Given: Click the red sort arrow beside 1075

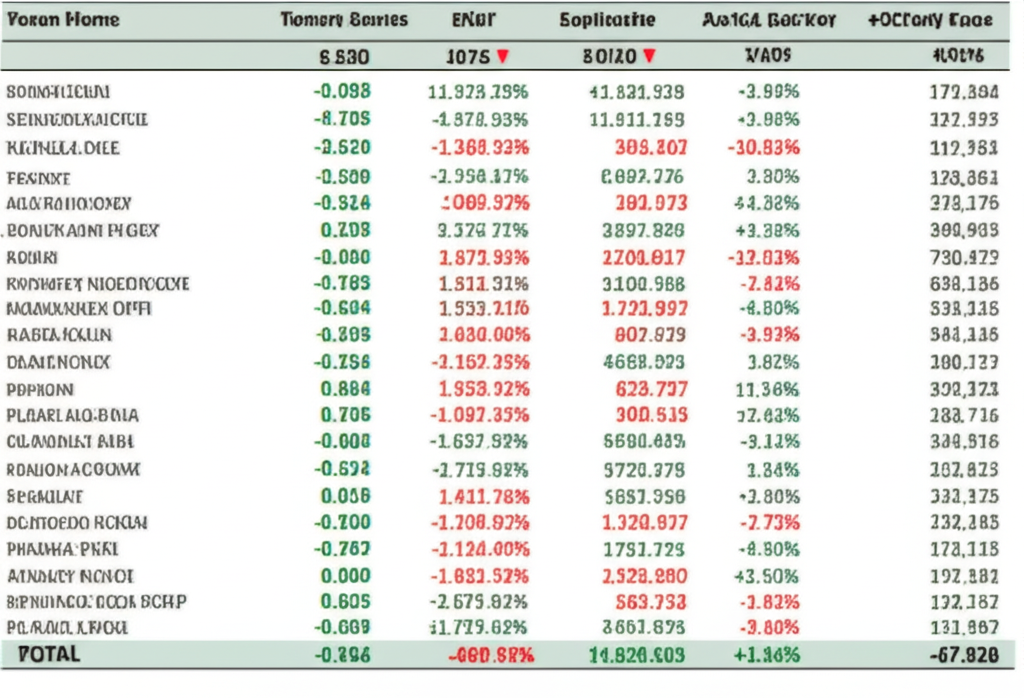Looking at the screenshot, I should 502,56.
